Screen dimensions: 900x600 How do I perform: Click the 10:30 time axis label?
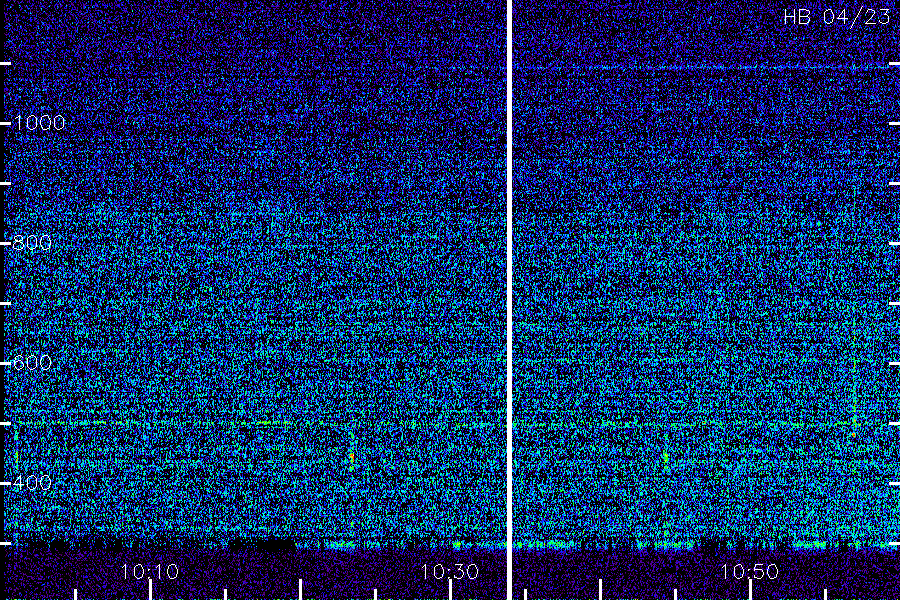click(449, 572)
